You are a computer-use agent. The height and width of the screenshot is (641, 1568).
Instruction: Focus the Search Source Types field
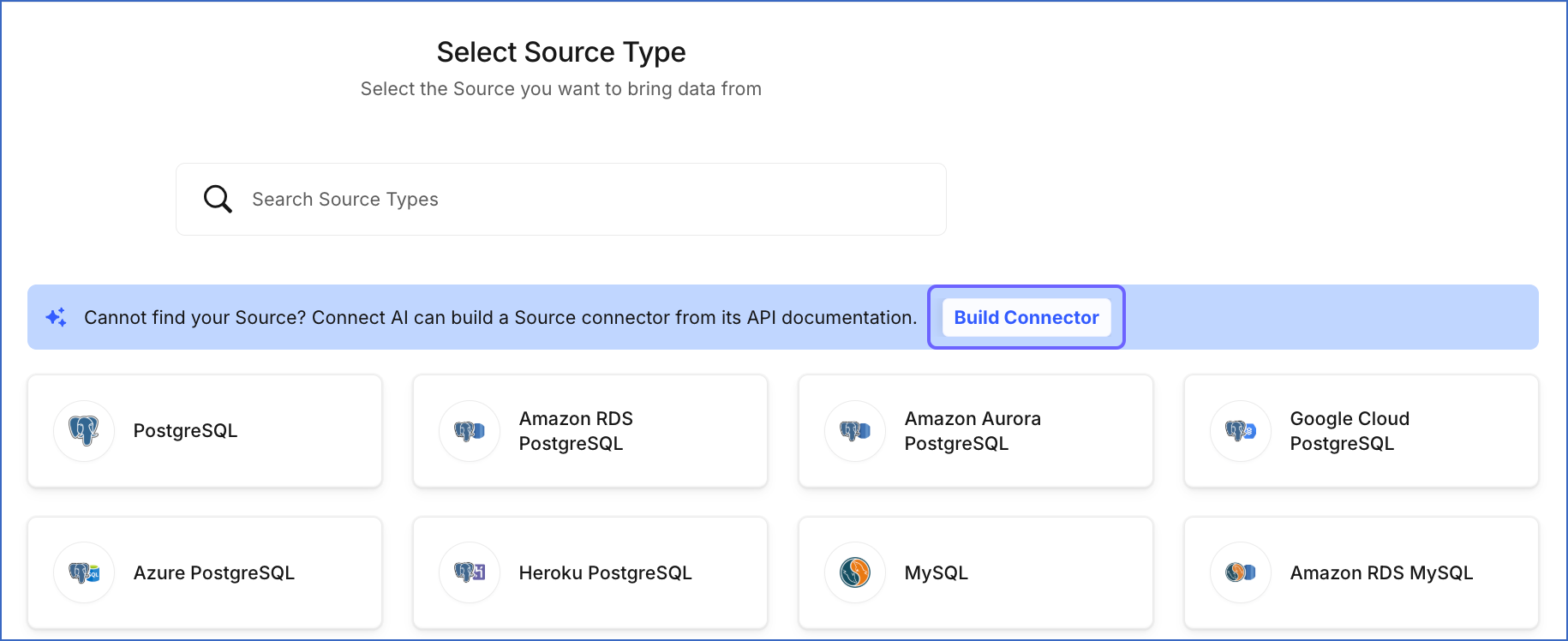tap(561, 199)
